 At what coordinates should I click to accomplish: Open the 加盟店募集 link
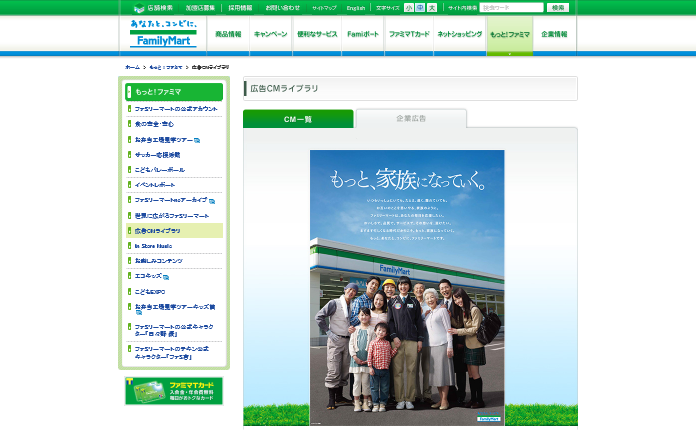click(x=200, y=8)
